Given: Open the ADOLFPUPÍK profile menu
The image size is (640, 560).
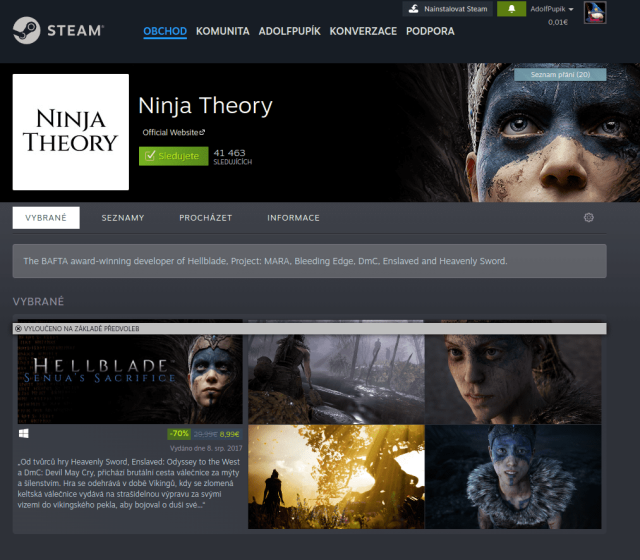Looking at the screenshot, I should point(289,31).
